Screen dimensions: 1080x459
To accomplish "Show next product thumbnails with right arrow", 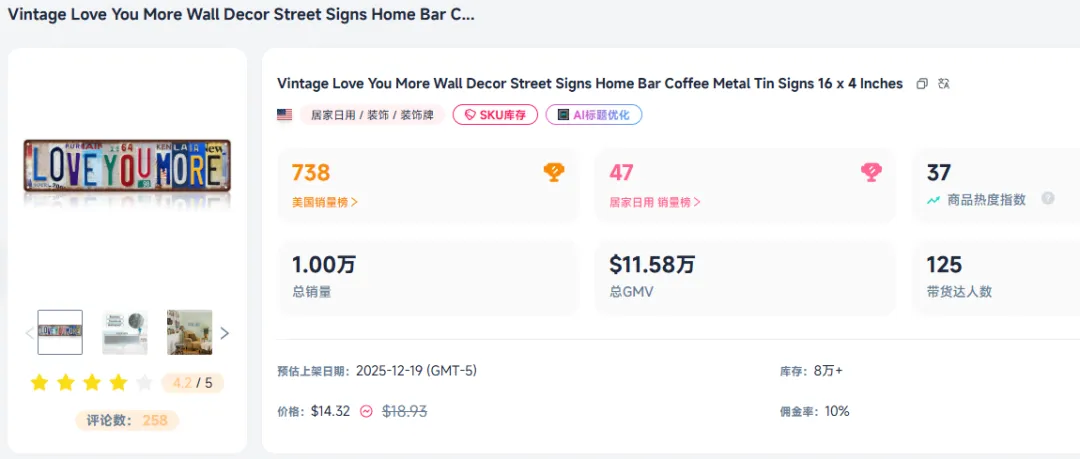I will point(225,333).
